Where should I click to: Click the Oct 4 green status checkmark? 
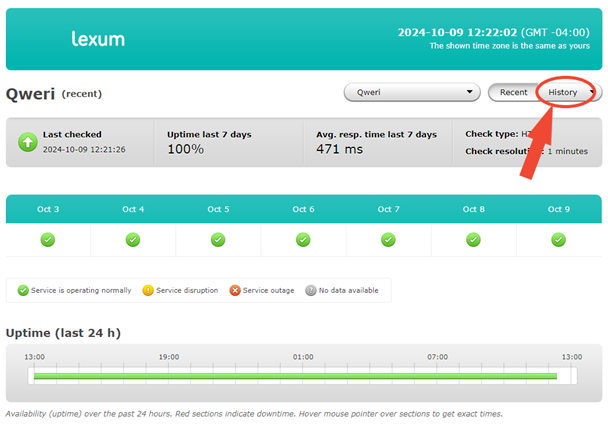[133, 240]
